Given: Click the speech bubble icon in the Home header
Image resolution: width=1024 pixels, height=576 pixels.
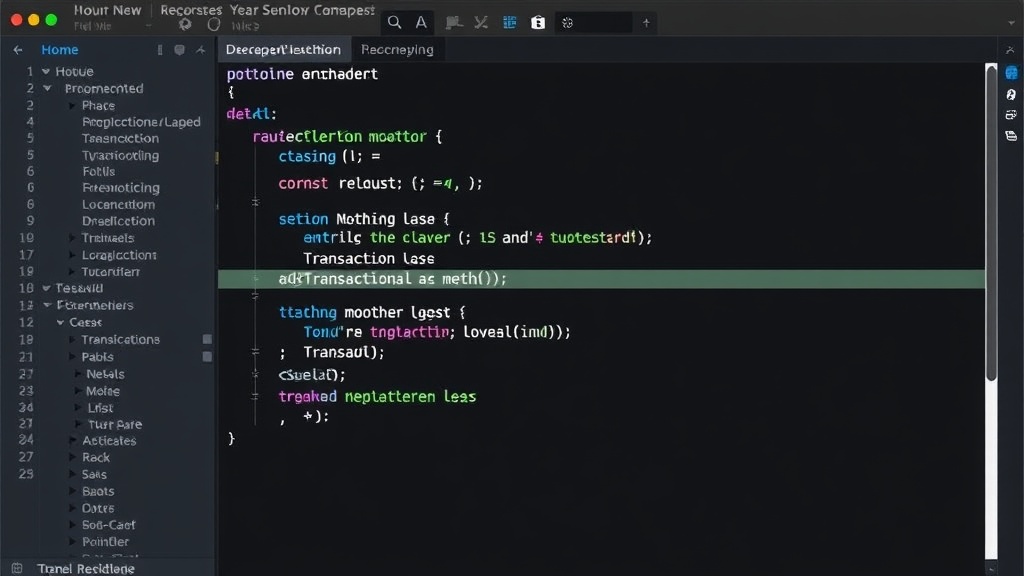Looking at the screenshot, I should tap(180, 50).
